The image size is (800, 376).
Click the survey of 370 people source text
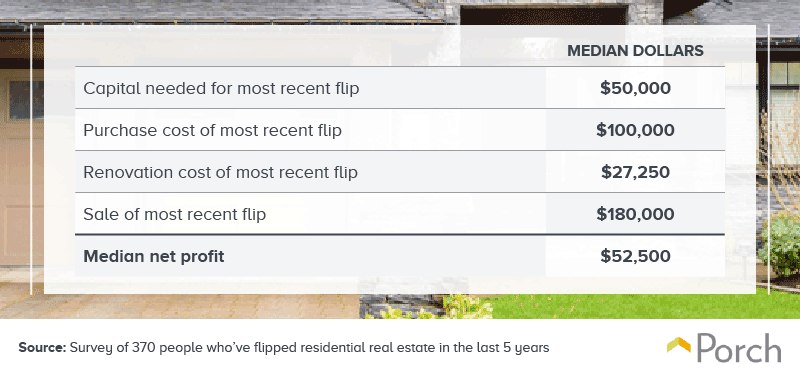(x=309, y=348)
